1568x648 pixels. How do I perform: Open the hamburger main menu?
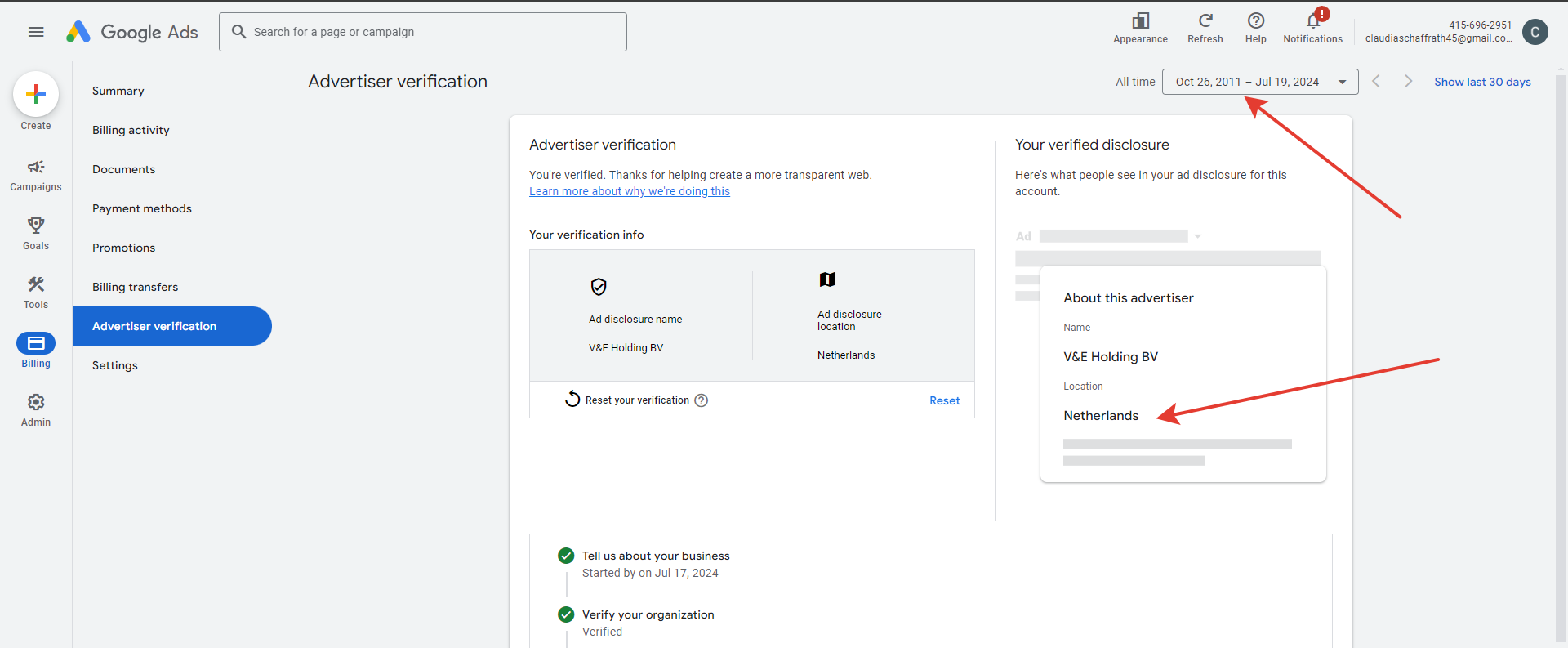[x=36, y=32]
